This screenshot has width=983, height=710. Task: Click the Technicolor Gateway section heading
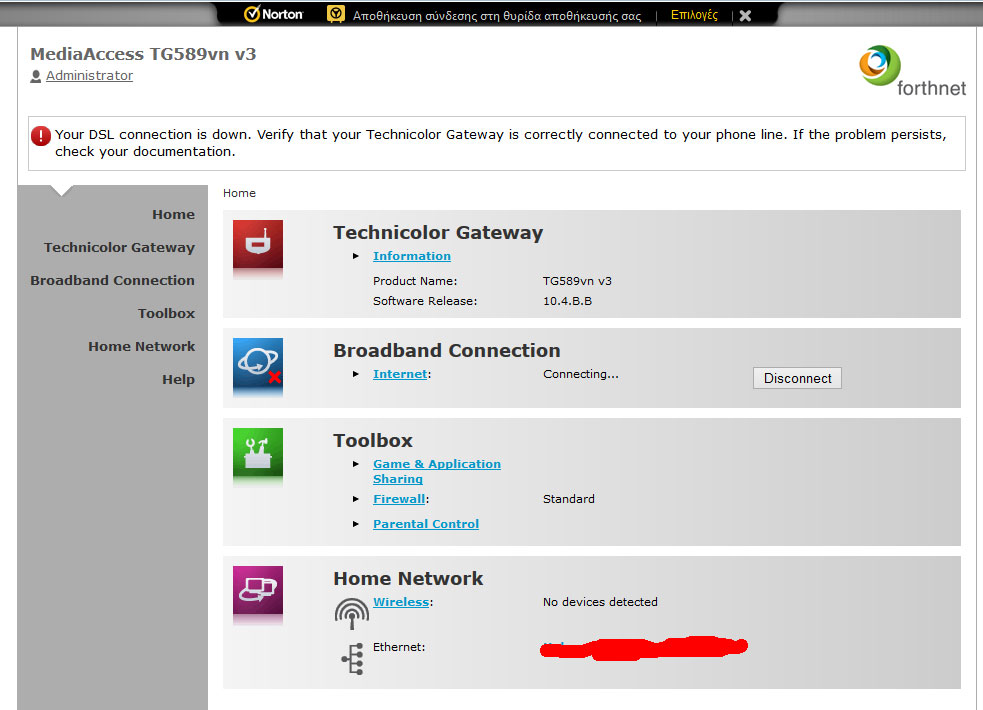coord(438,232)
